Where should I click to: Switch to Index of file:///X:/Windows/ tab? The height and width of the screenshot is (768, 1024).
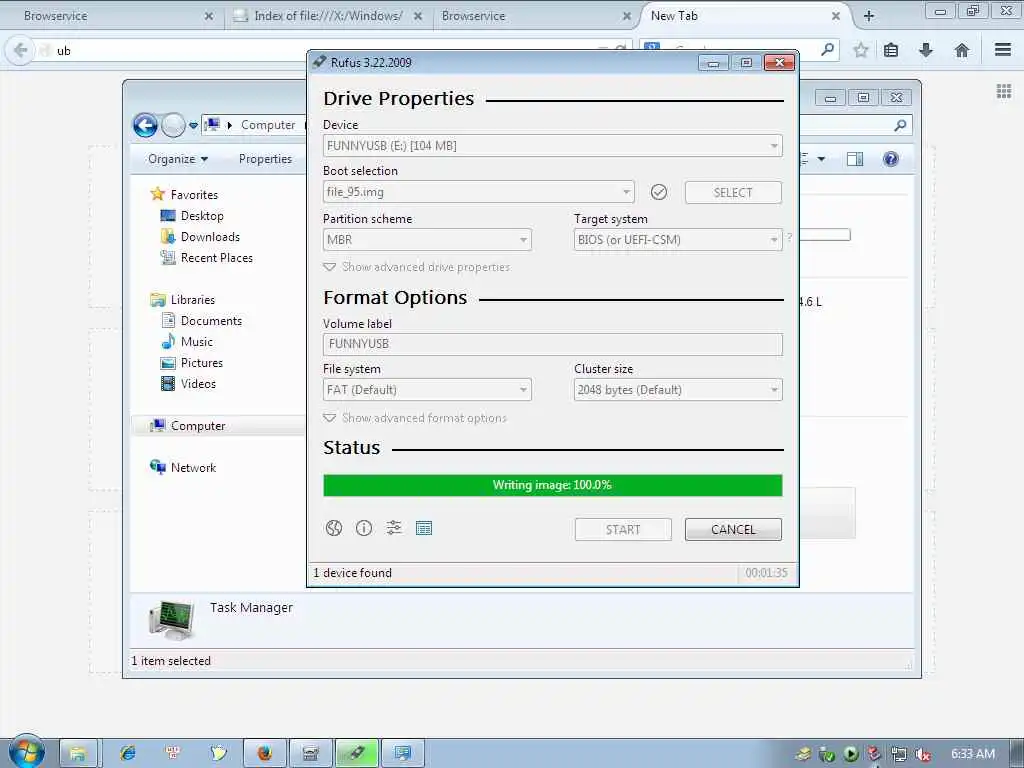[328, 16]
